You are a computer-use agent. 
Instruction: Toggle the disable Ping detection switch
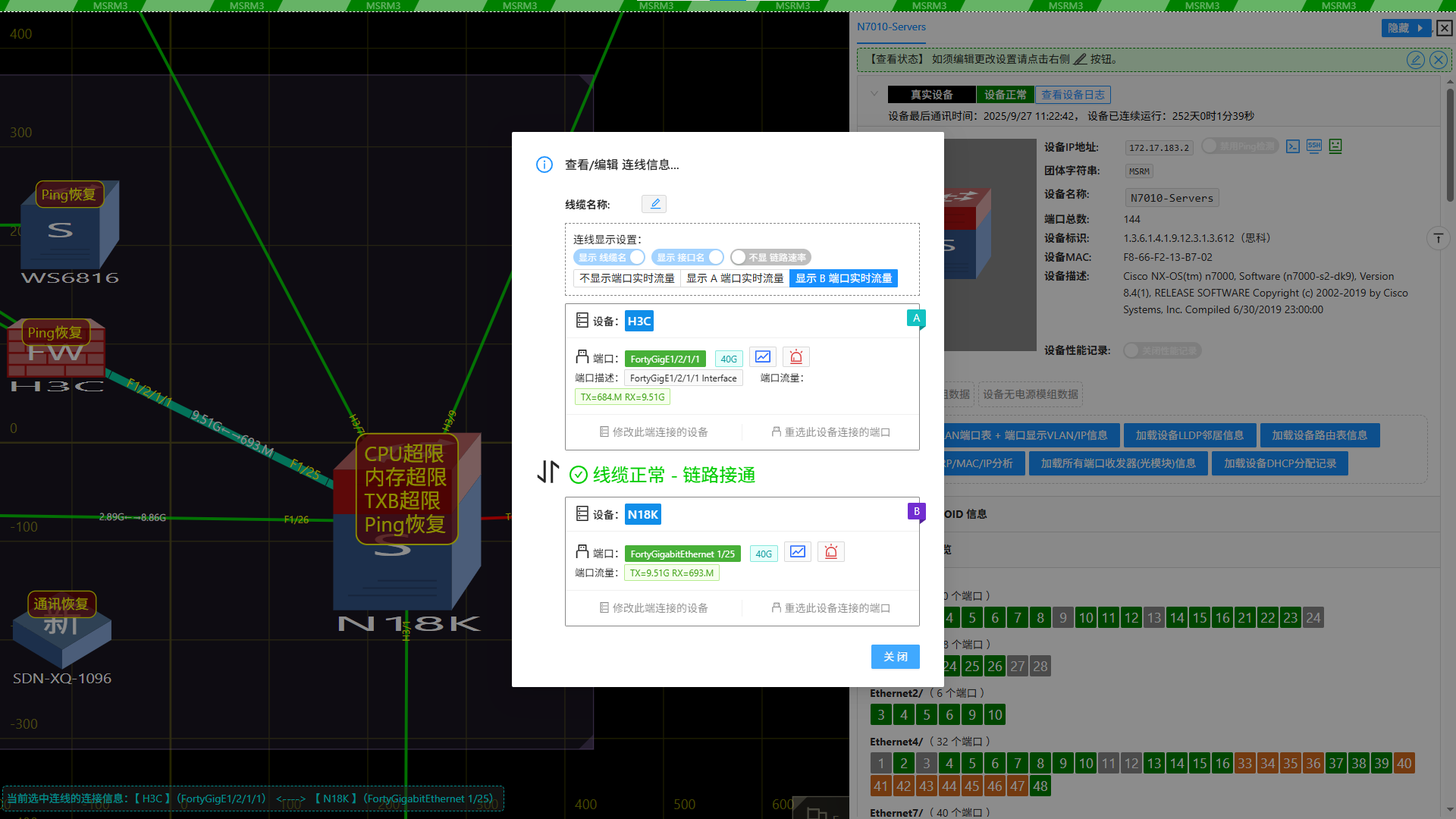coord(1240,146)
